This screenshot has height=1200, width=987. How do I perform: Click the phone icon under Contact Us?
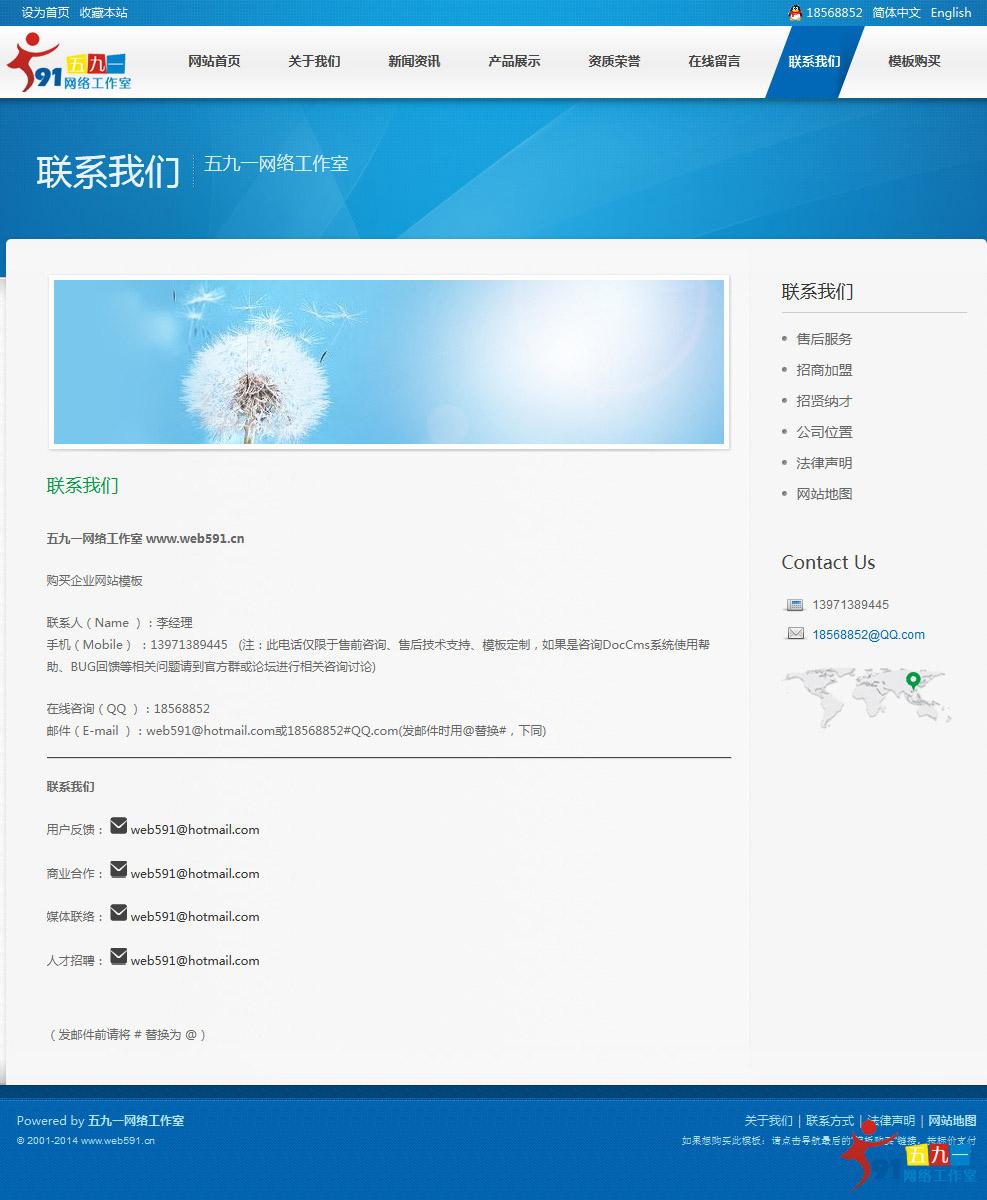coord(794,604)
